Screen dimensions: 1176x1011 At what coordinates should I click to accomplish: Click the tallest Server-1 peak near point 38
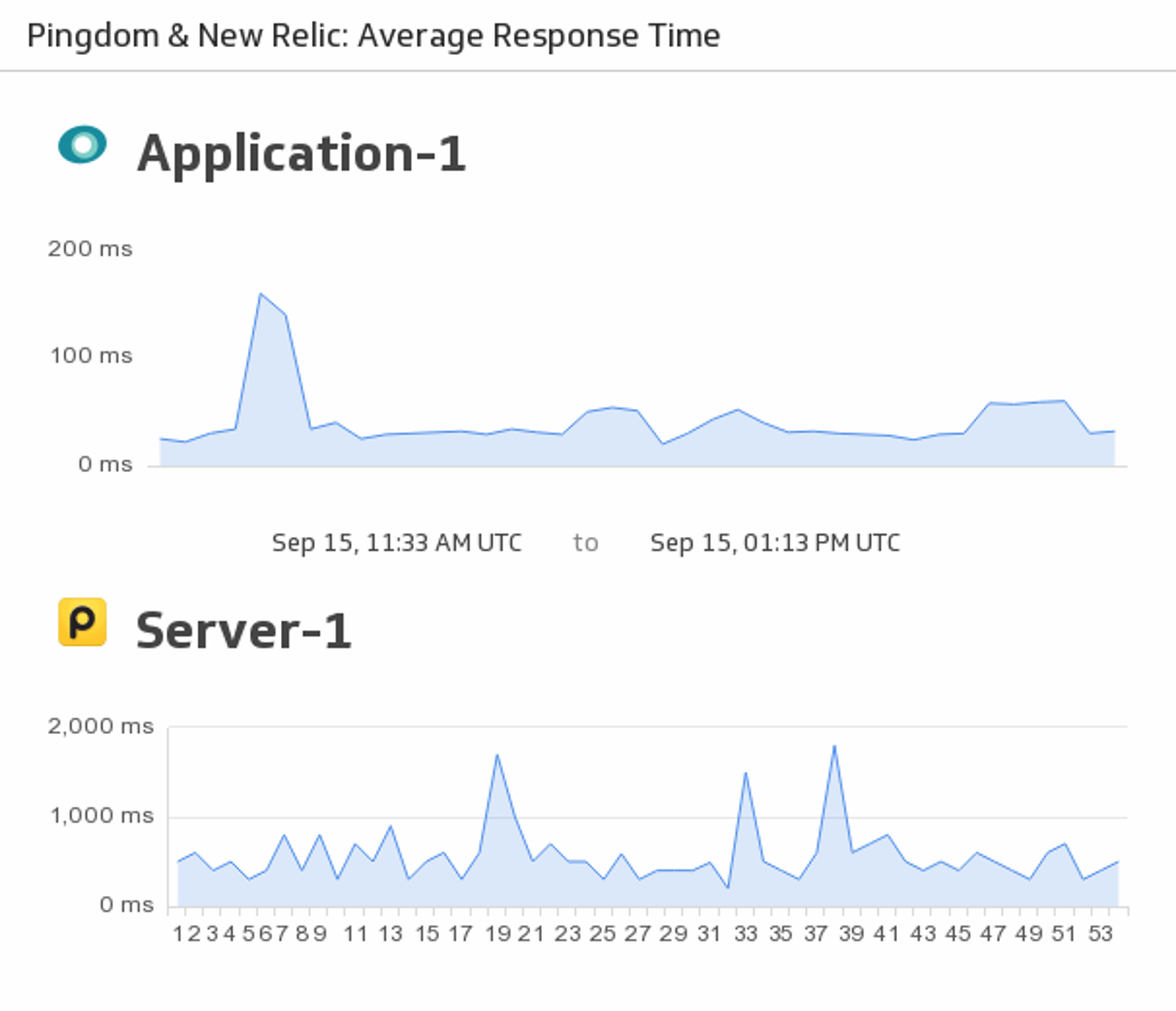(x=833, y=747)
